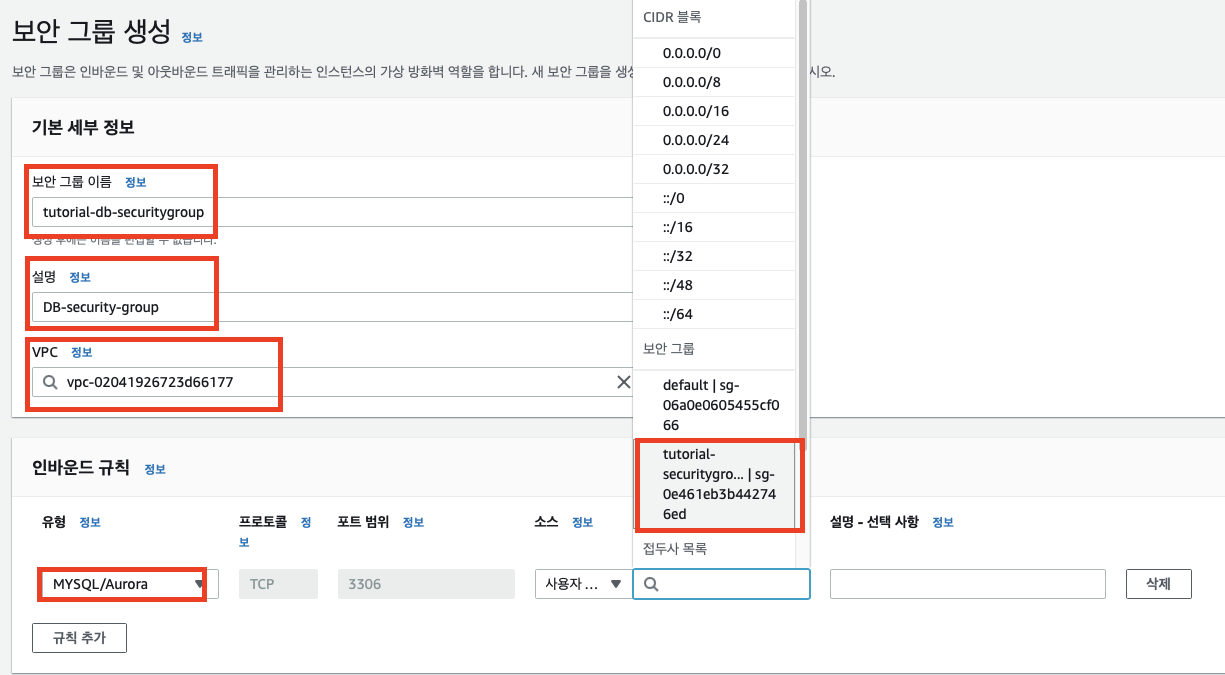1225x675 pixels.
Task: Click the 설명 - 선택 사항 rule description field
Action: (x=967, y=584)
